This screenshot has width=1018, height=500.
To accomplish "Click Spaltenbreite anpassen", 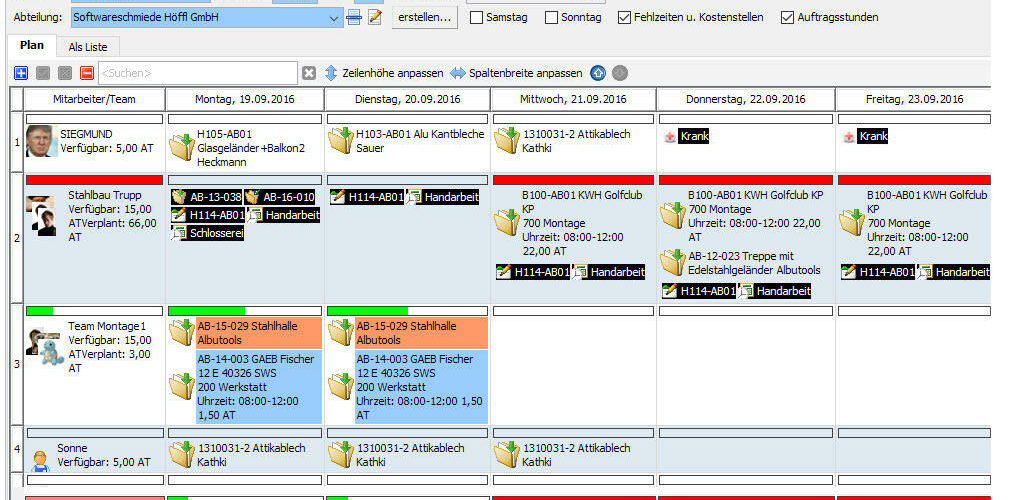I will [x=516, y=73].
